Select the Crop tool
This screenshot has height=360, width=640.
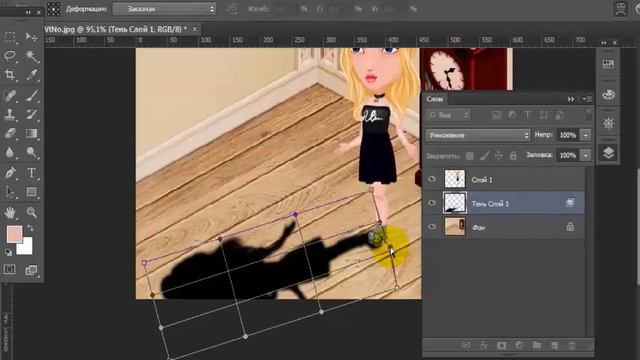(x=10, y=74)
